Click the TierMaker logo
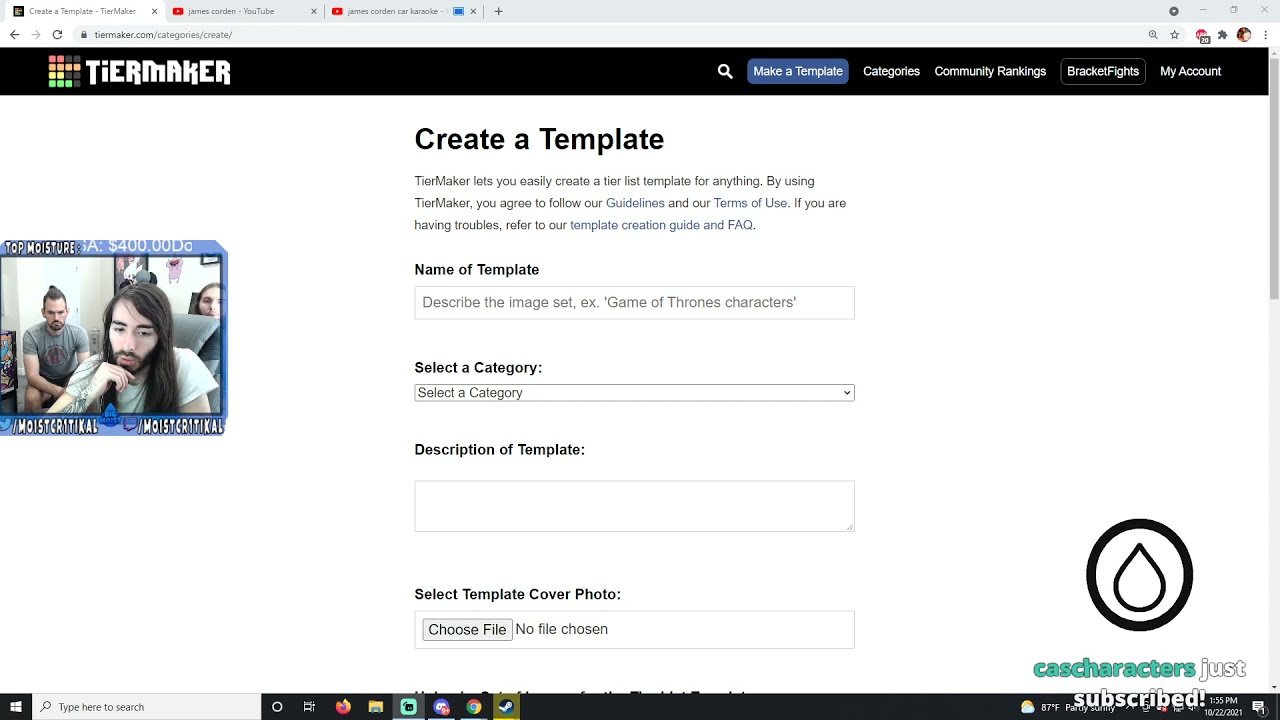1280x720 pixels. coord(139,71)
